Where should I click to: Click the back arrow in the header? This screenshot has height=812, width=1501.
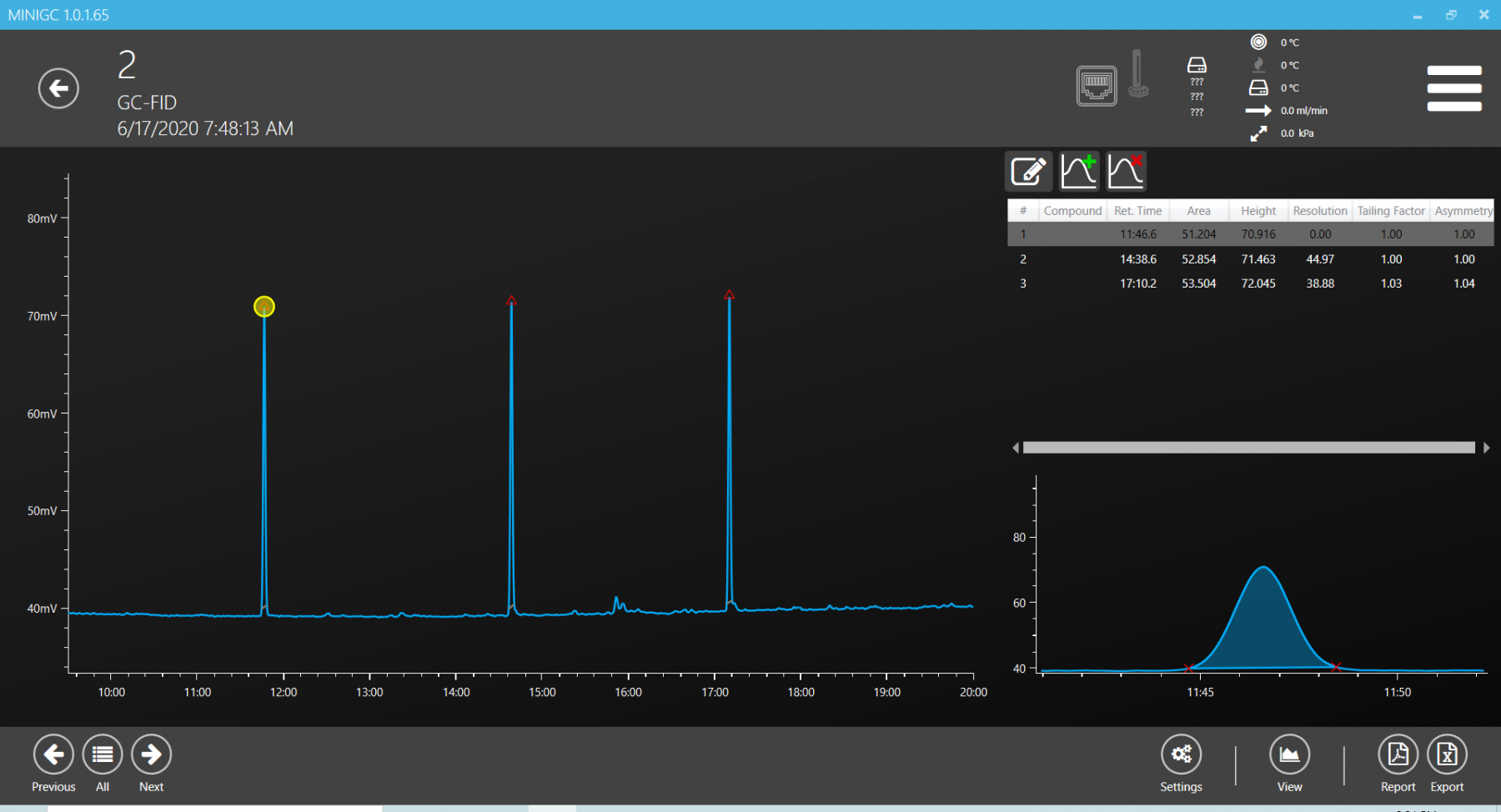tap(58, 88)
